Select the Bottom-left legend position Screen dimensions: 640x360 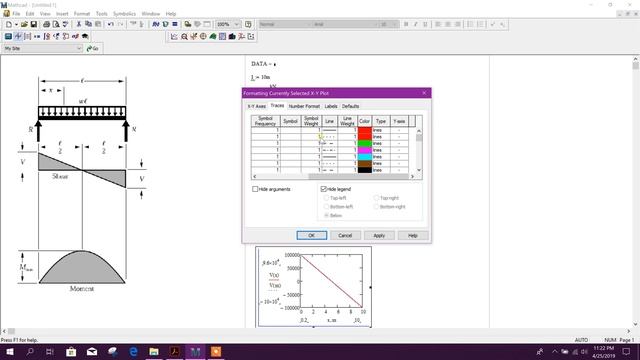click(x=327, y=207)
